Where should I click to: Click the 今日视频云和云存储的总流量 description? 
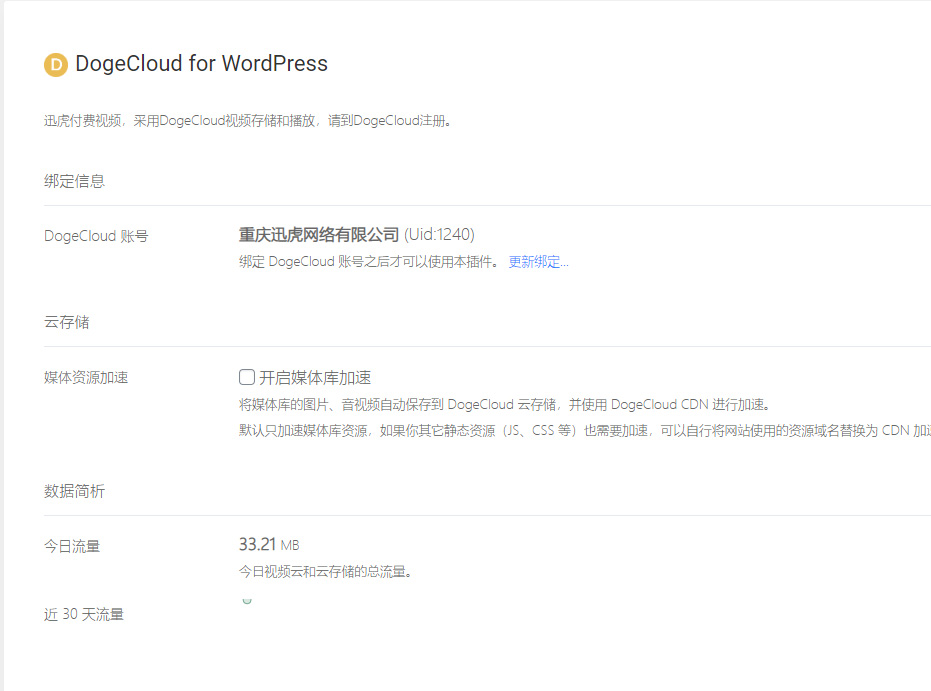(325, 572)
